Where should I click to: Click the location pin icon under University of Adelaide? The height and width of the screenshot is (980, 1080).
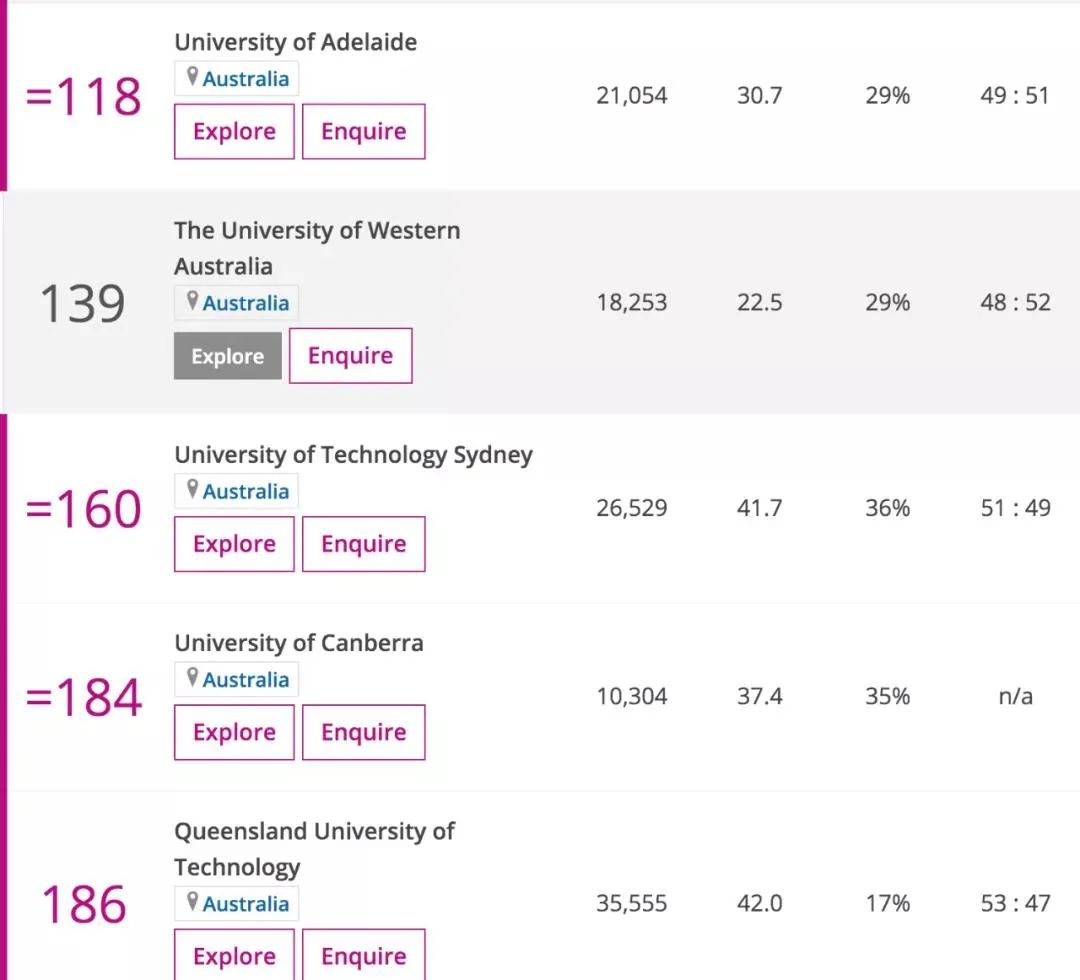(x=192, y=76)
